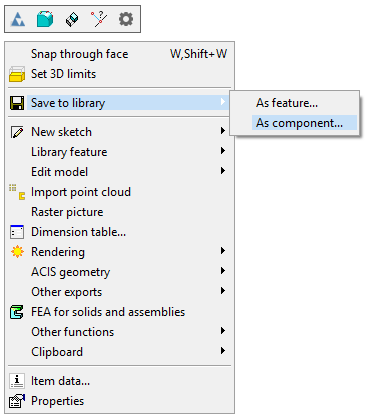Select FEA for solids and assemblies
This screenshot has height=420, width=371.
tap(119, 312)
